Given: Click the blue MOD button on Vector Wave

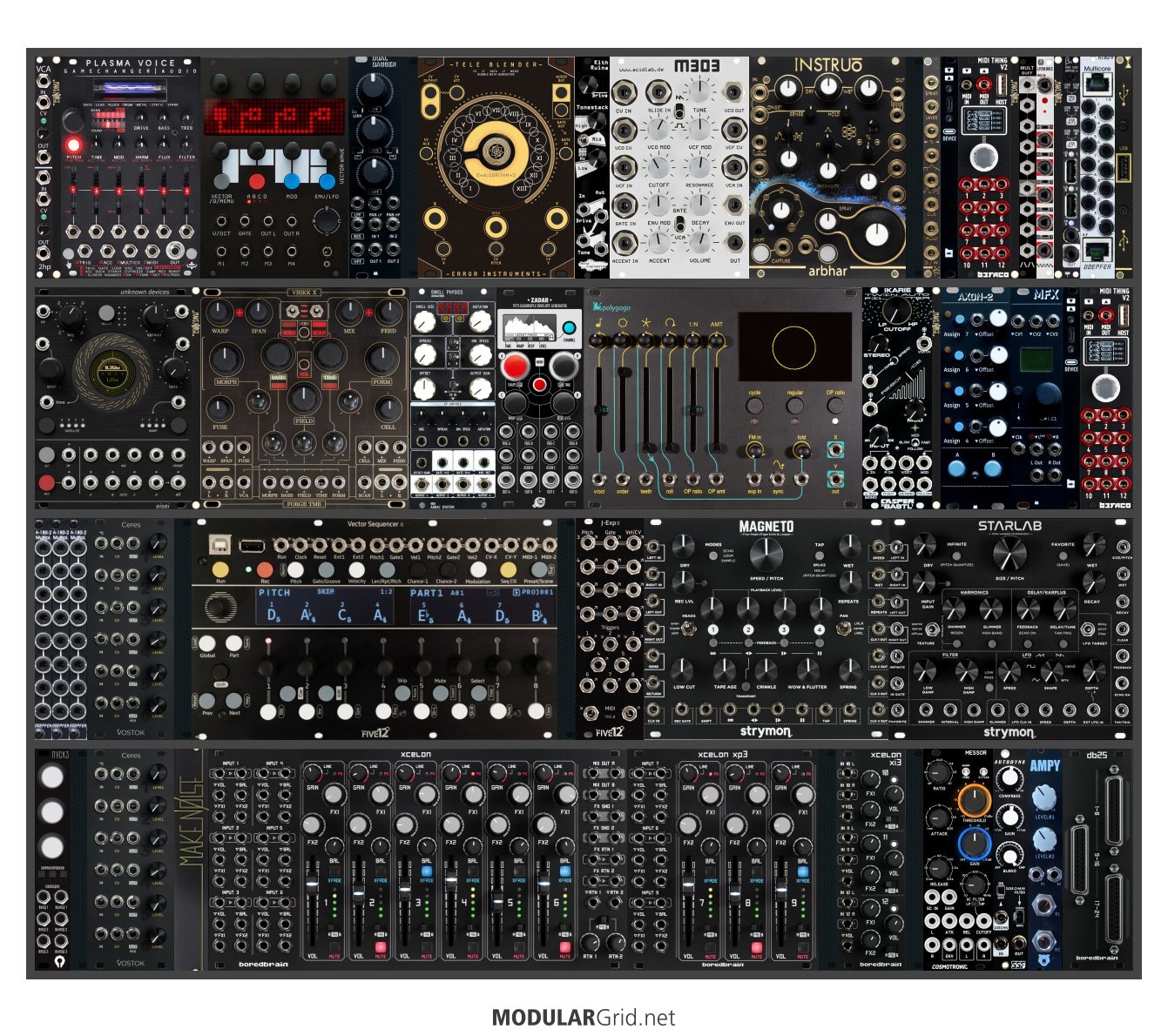Looking at the screenshot, I should click(x=291, y=181).
